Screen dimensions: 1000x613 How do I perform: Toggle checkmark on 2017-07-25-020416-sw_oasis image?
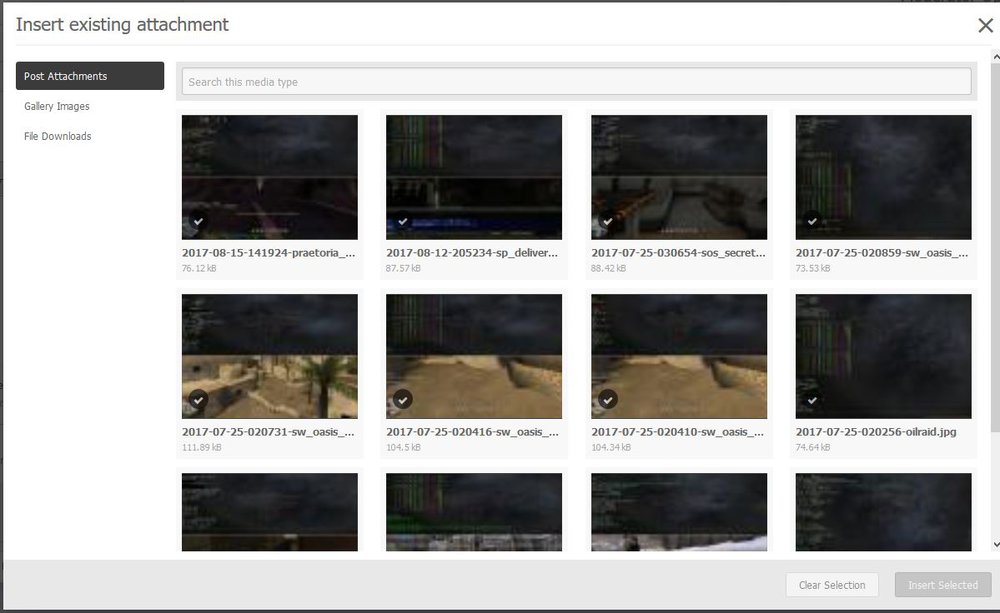tap(402, 400)
